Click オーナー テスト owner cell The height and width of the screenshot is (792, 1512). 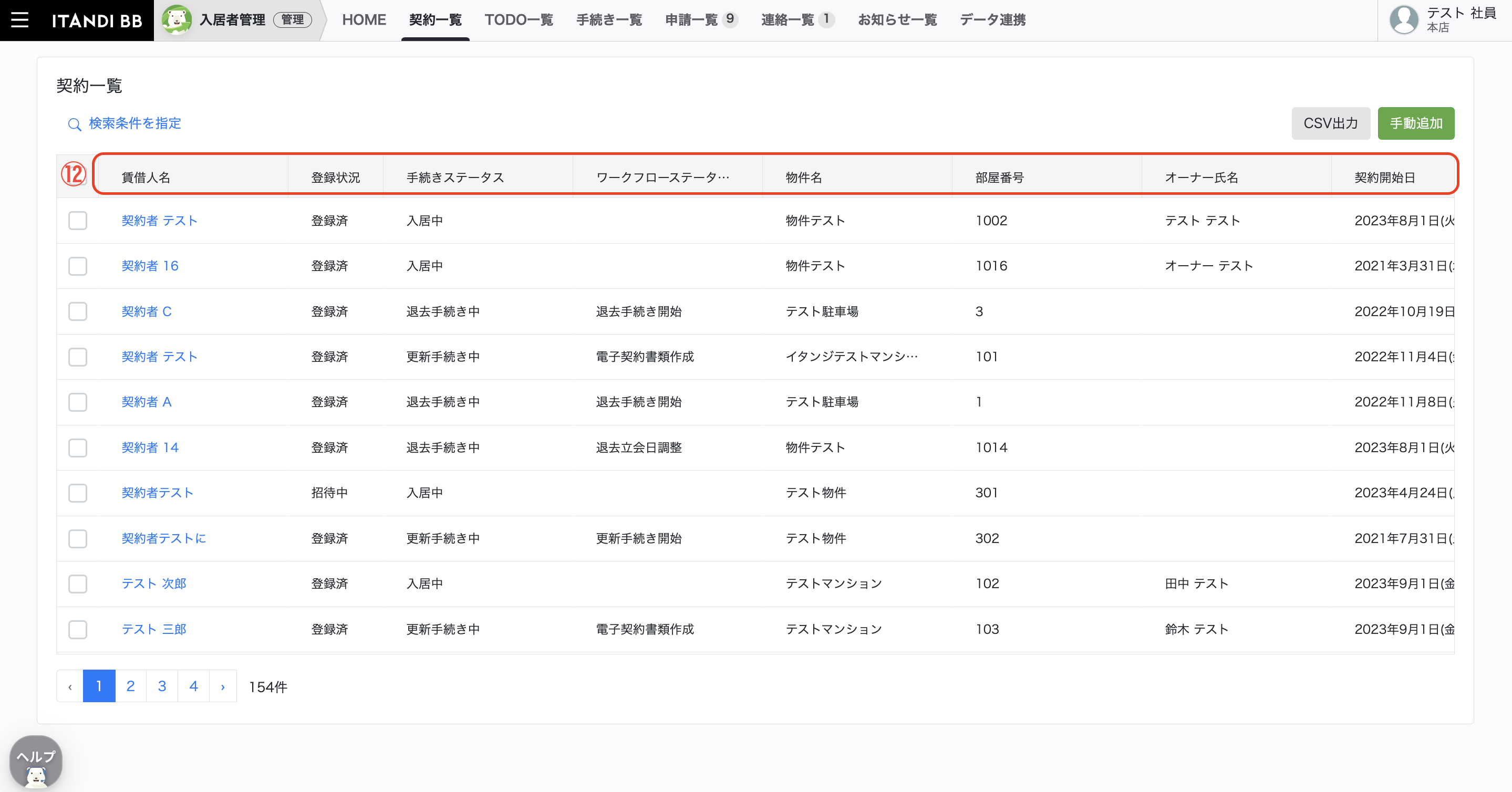[x=1208, y=266]
